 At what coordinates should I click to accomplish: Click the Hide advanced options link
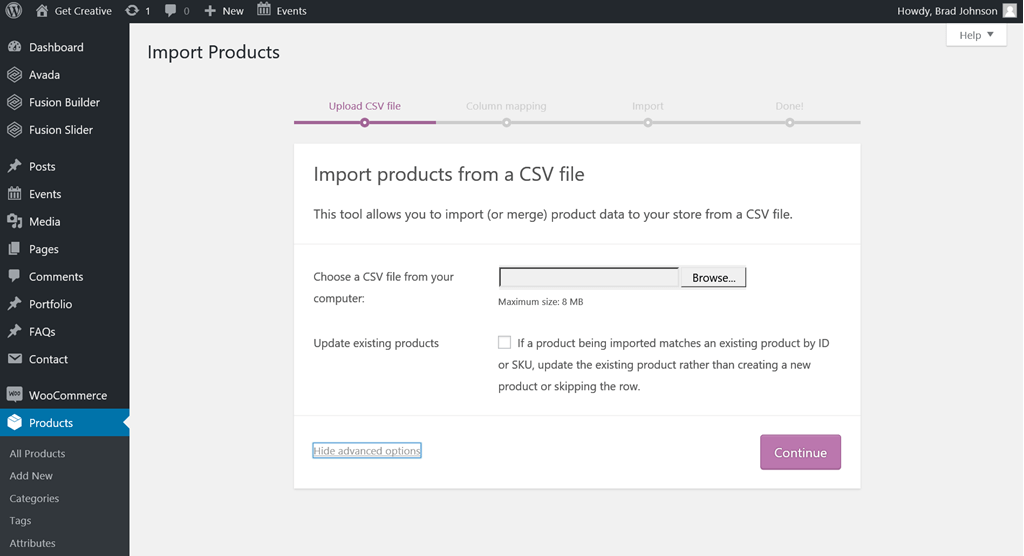[x=366, y=451]
